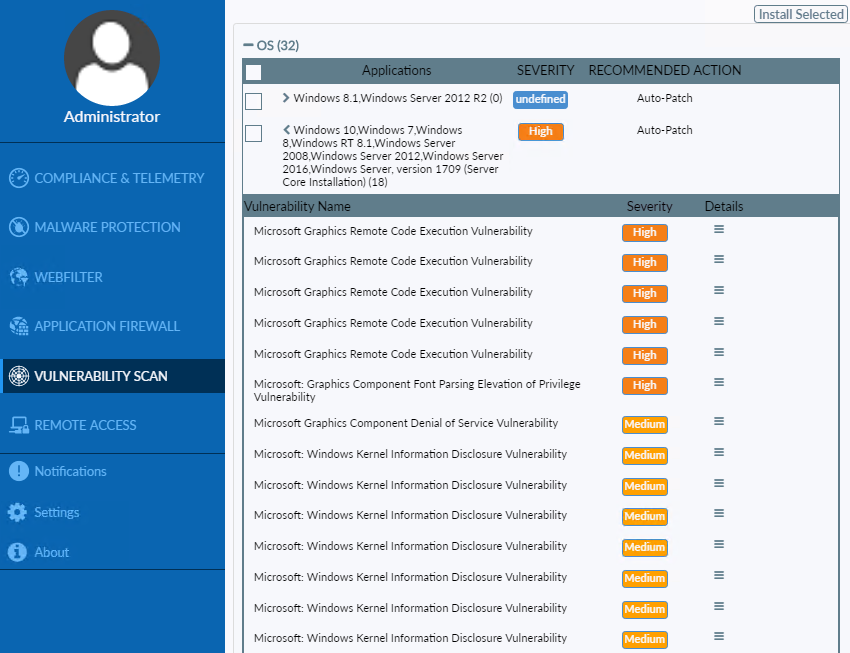The image size is (850, 653).
Task: Check the select-all applications checkbox
Action: (253, 72)
